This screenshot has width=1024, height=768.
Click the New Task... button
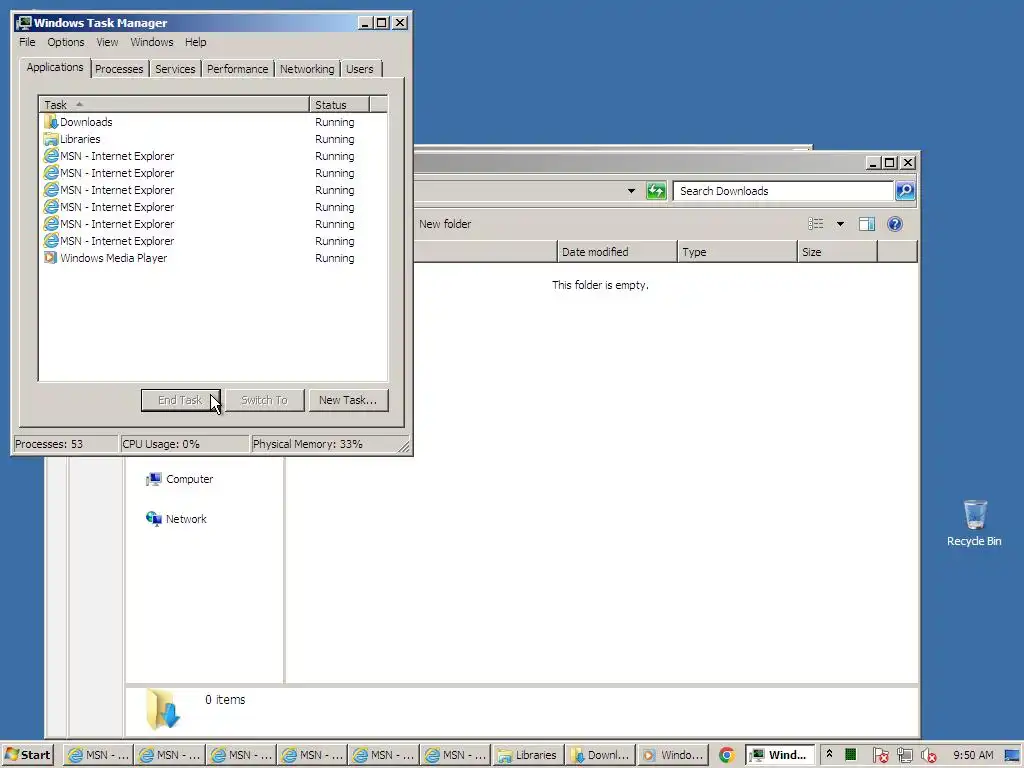[x=348, y=400]
